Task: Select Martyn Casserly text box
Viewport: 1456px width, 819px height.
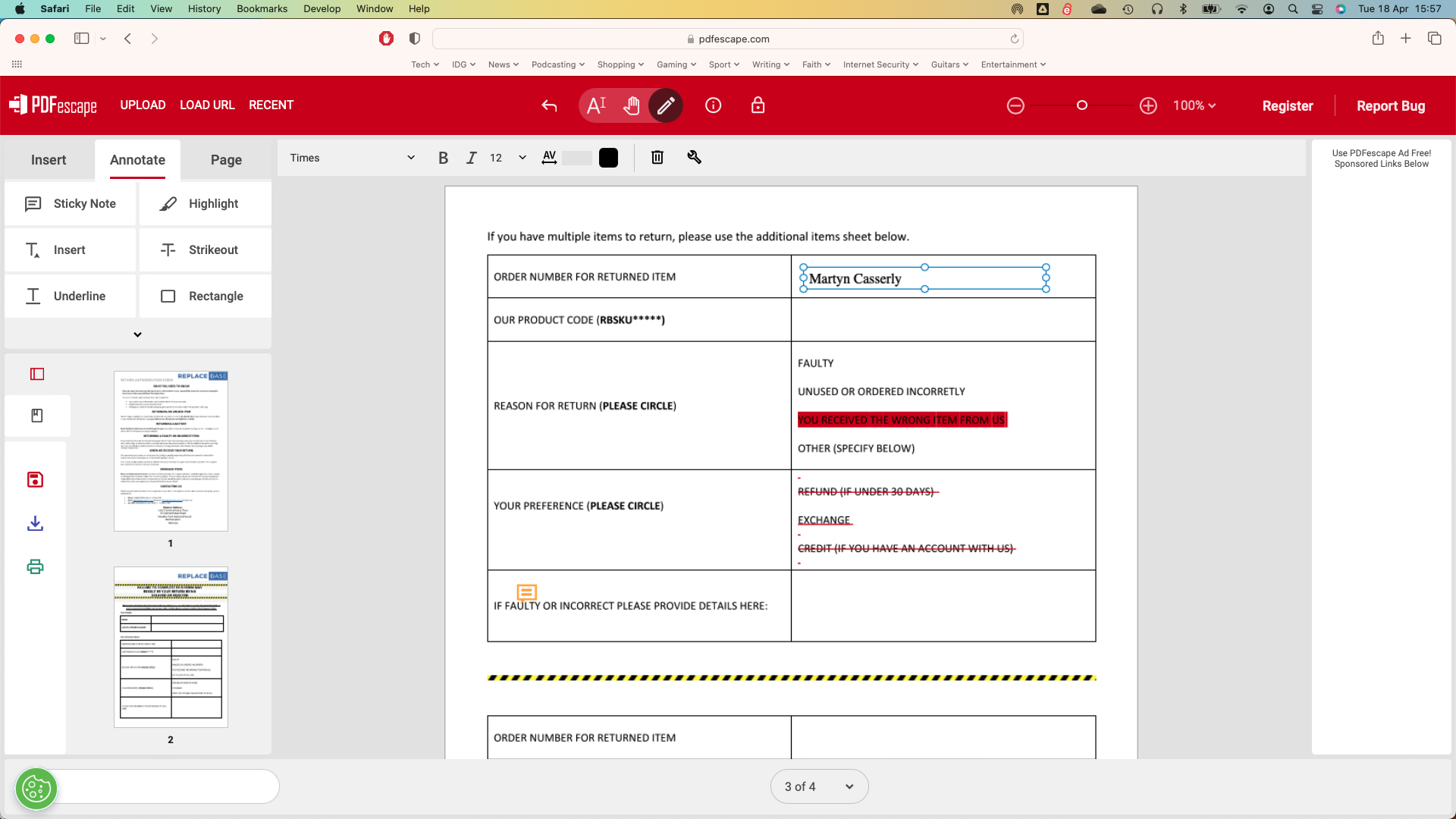Action: coord(924,278)
